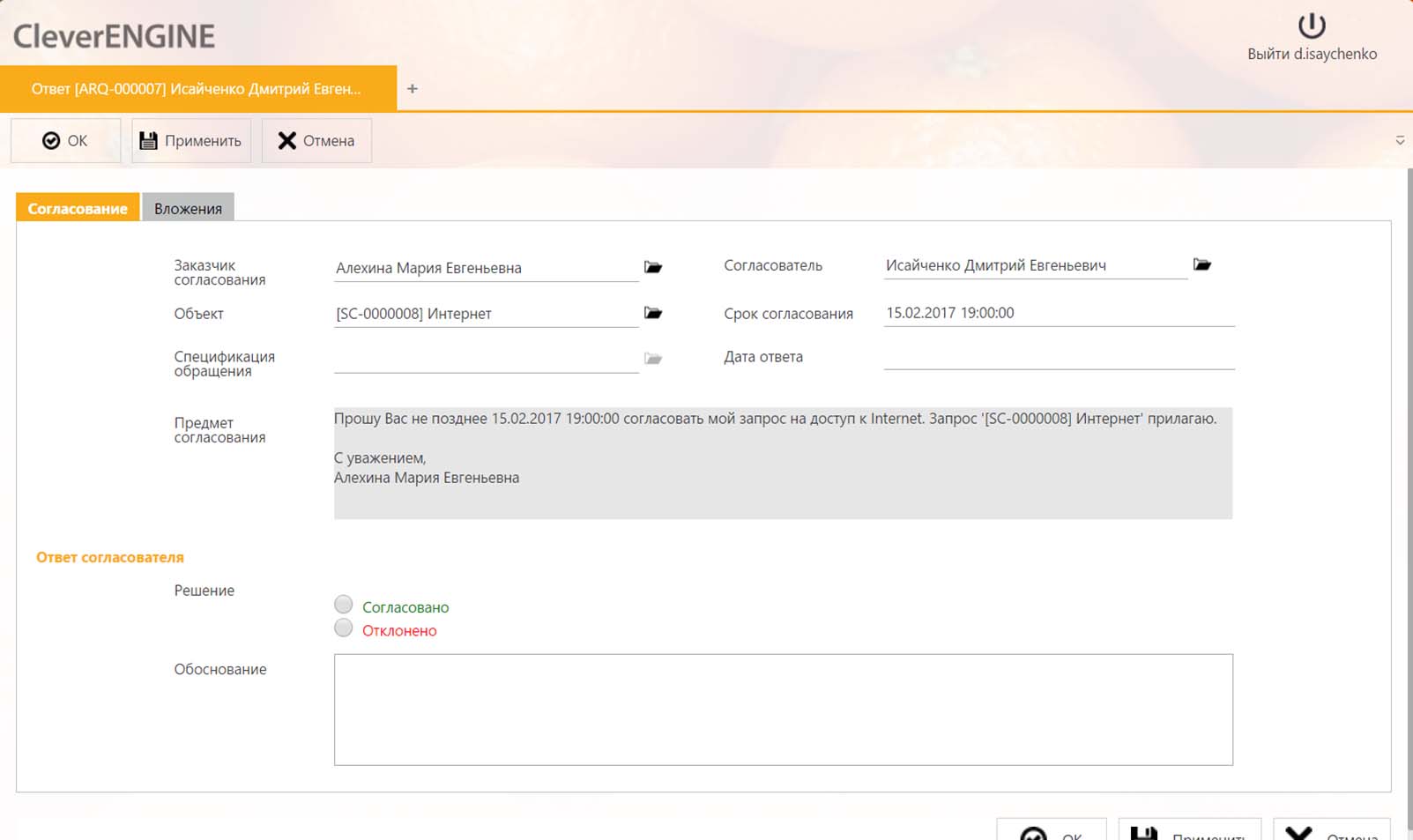Click the Объект field with [SC-0000008] Интернет
The width and height of the screenshot is (1413, 840).
486,314
